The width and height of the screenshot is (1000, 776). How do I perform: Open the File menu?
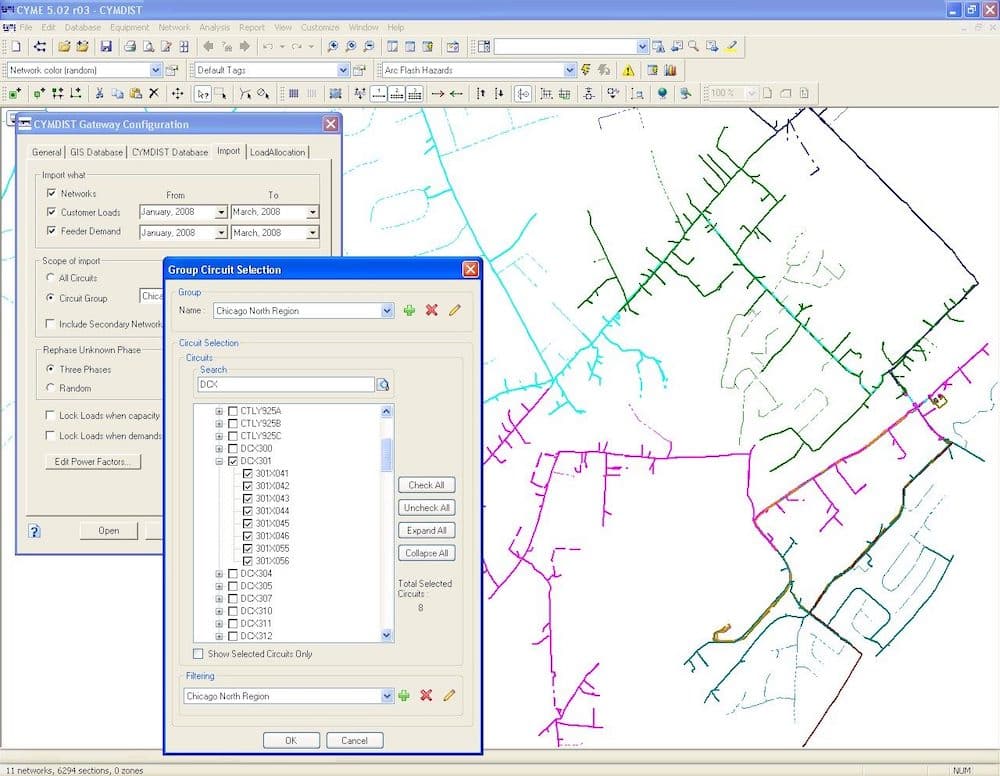pos(26,27)
